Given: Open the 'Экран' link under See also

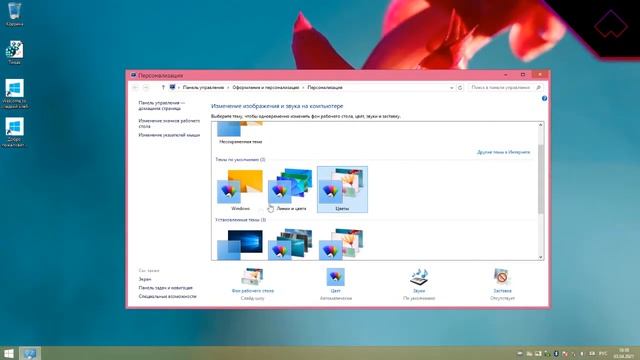Looking at the screenshot, I should 144,279.
